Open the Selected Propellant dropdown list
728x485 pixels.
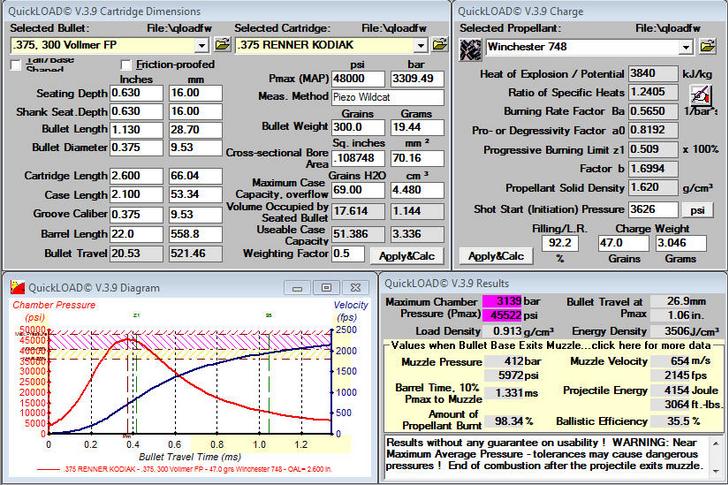[x=685, y=47]
